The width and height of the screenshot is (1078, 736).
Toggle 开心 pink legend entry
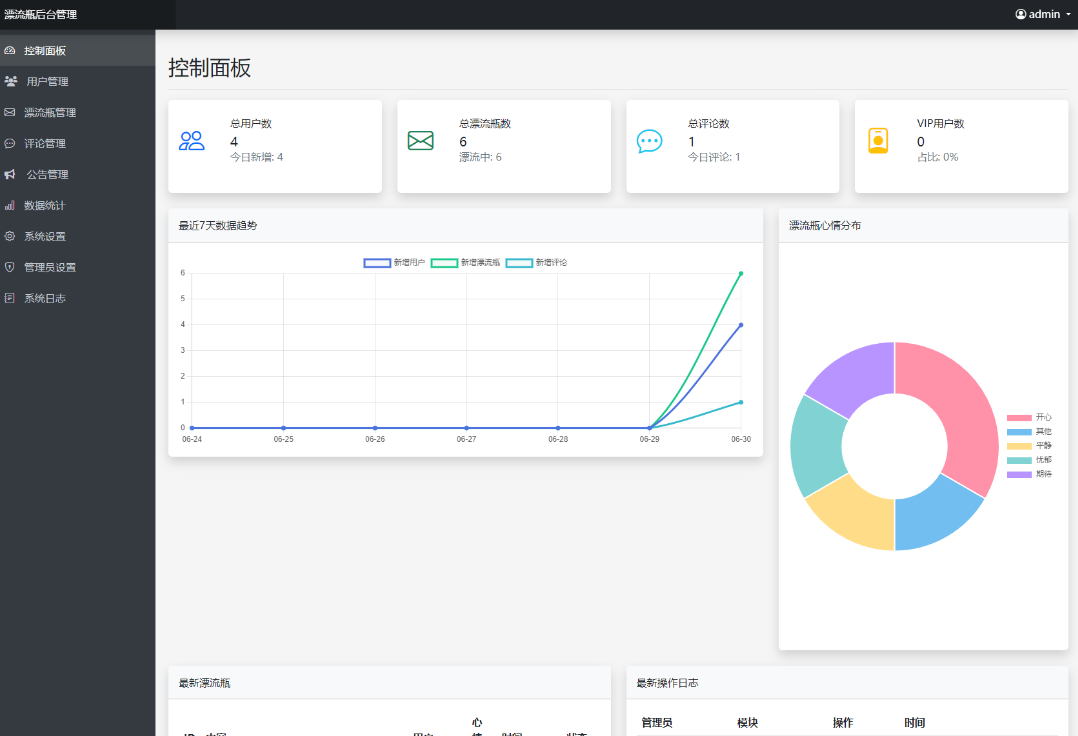1029,417
